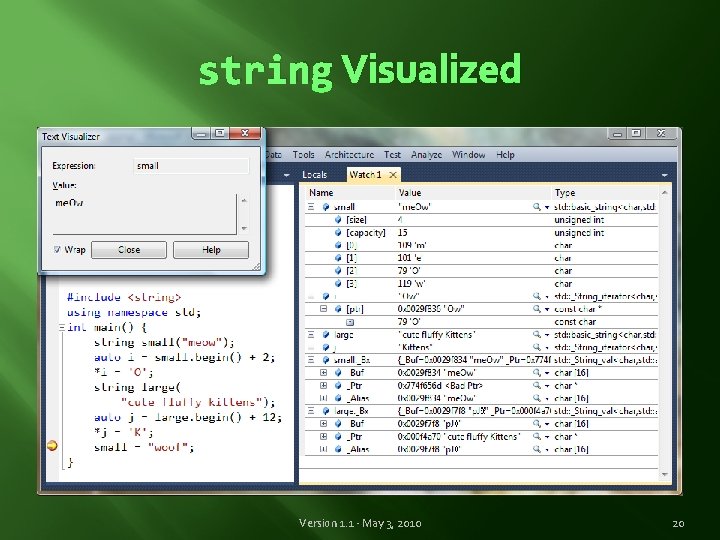
Task: Select the capacity value 15
Action: [473, 233]
